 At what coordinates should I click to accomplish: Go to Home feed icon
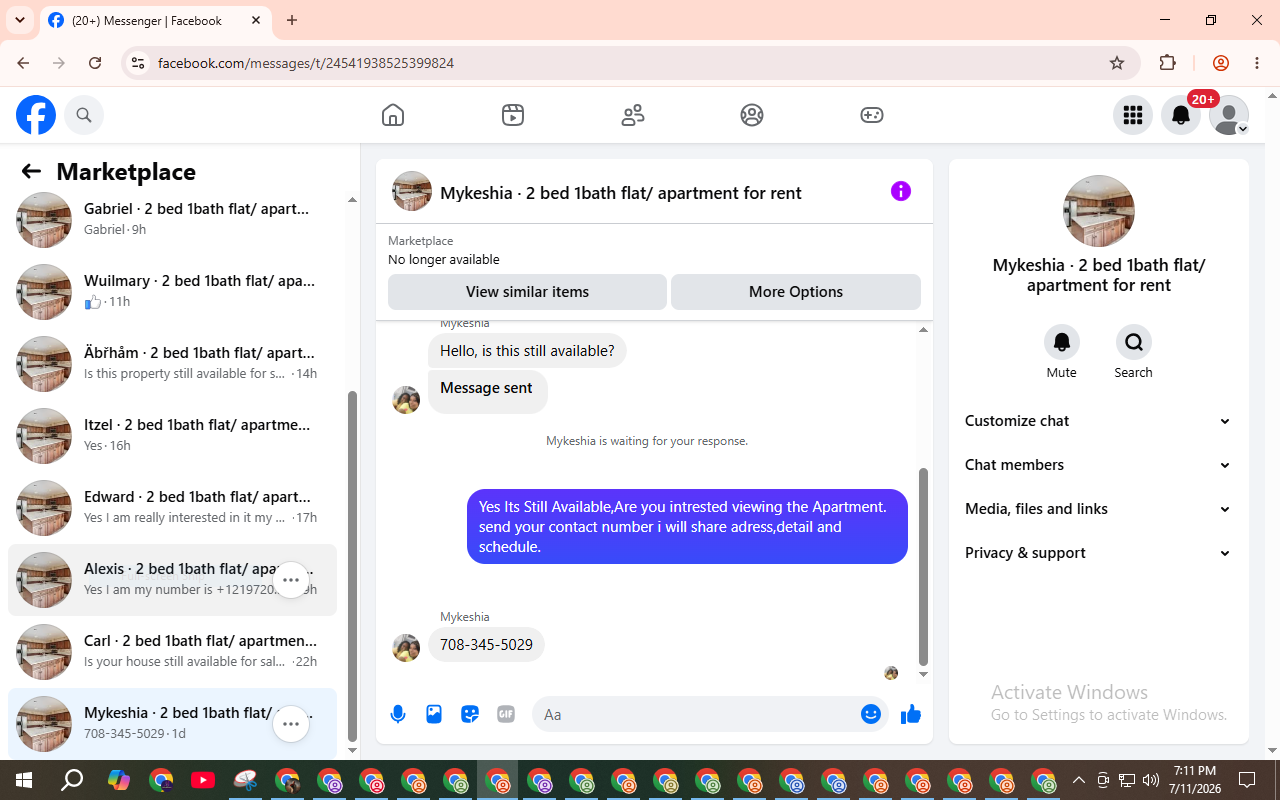tap(393, 115)
